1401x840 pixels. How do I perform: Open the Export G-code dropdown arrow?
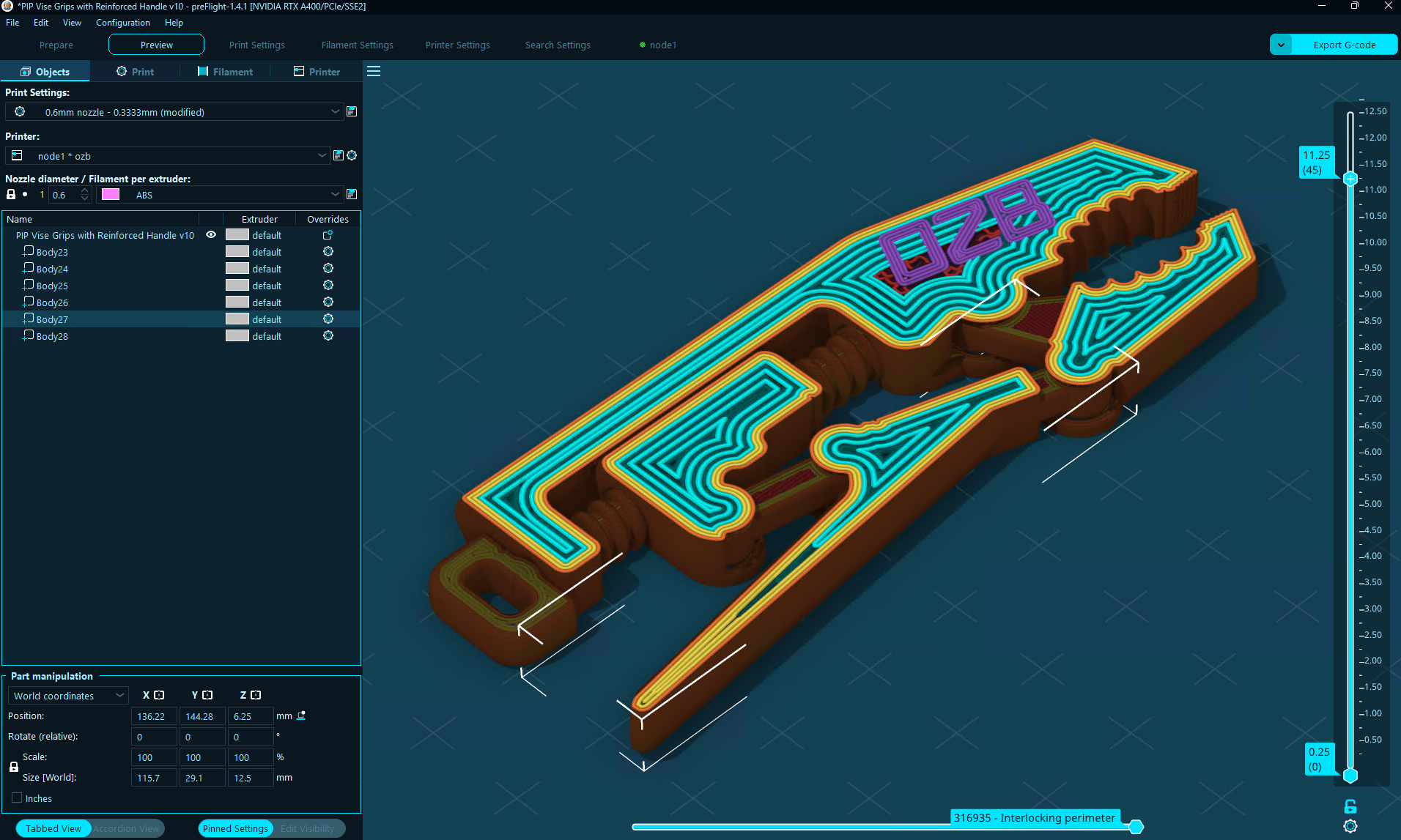click(1281, 45)
